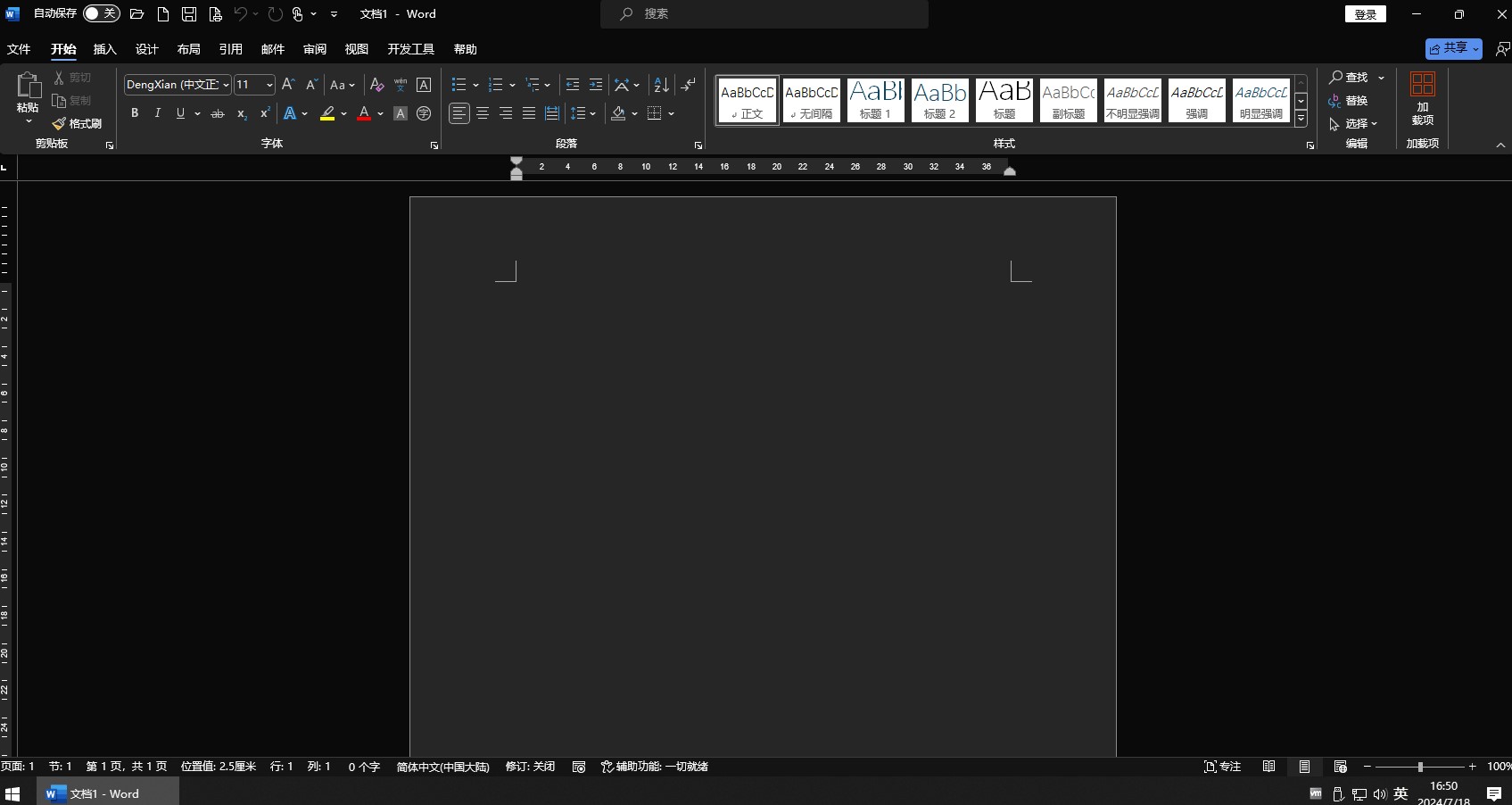The height and width of the screenshot is (805, 1512).
Task: Apply strikethrough to text
Action: 217,113
